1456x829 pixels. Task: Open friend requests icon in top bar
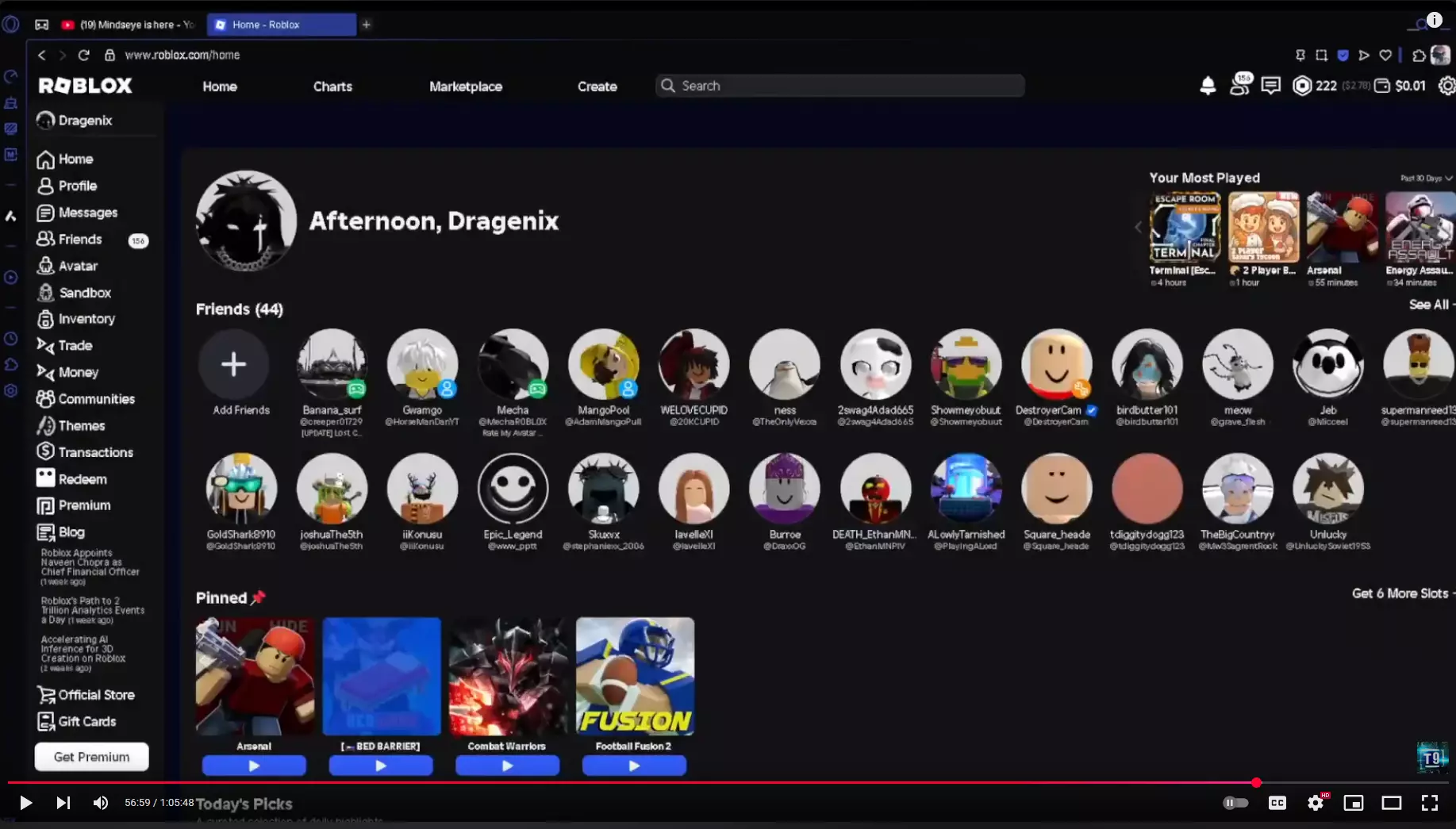(1239, 84)
